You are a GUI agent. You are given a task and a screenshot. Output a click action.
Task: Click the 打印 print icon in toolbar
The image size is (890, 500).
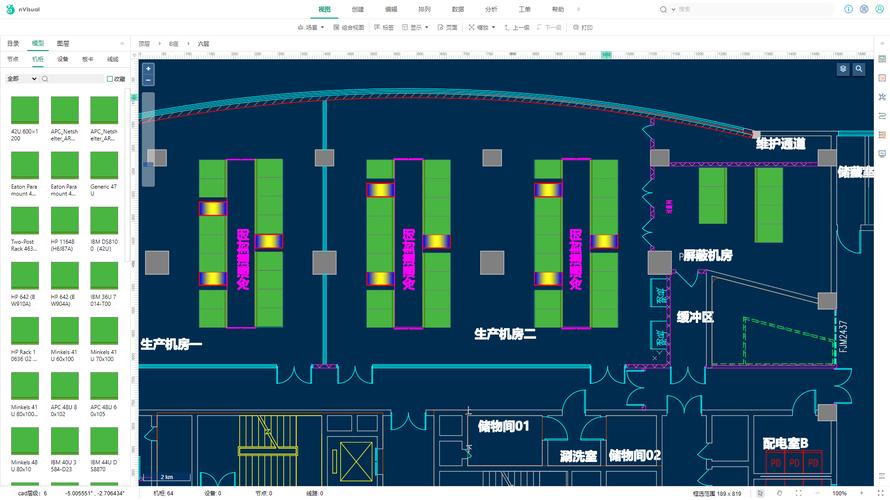(x=583, y=27)
